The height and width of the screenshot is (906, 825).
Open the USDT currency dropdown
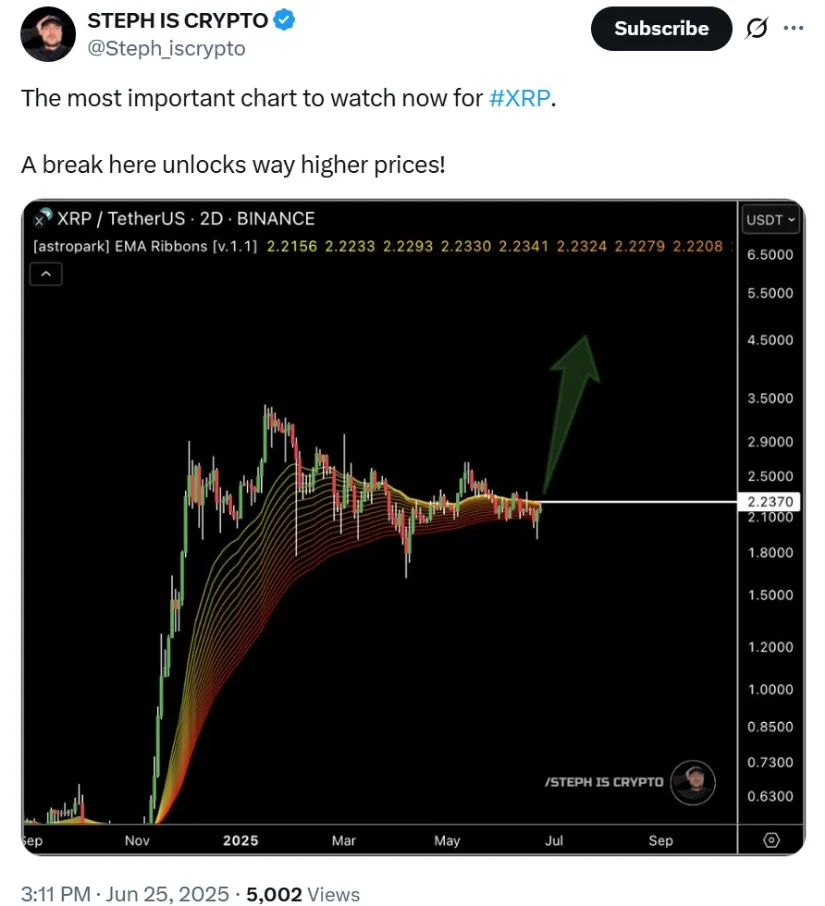pos(770,219)
